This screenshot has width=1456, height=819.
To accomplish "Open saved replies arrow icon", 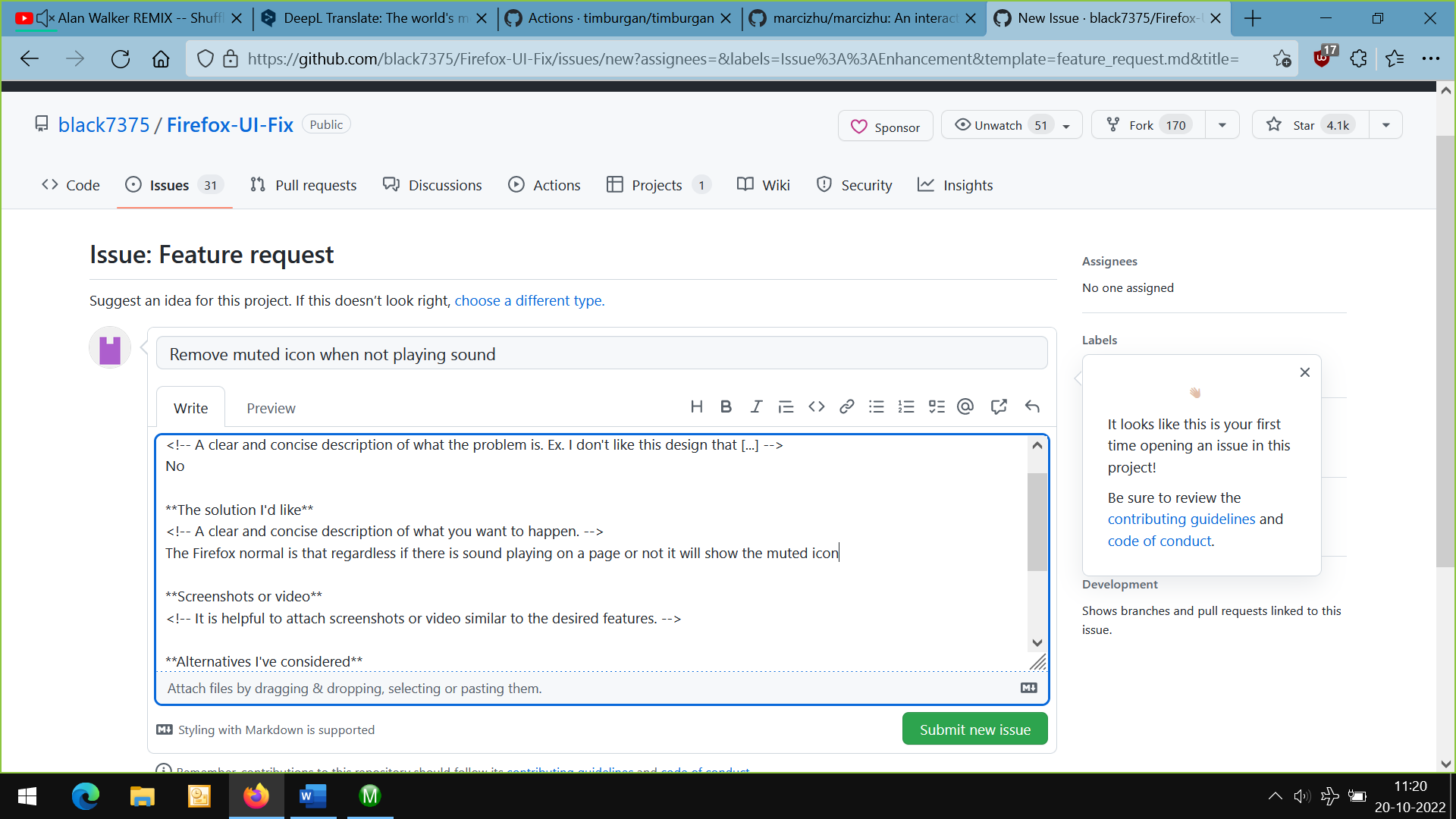I will tap(1032, 407).
